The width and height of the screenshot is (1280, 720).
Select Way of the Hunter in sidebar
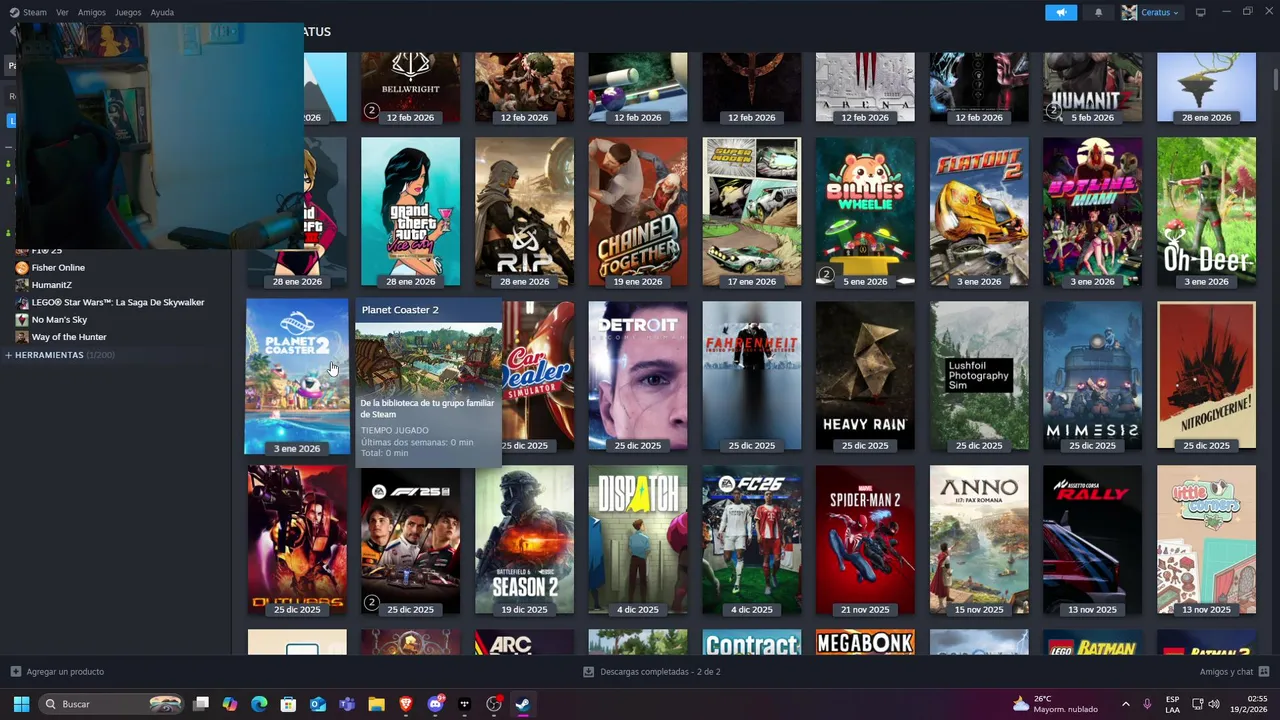[x=69, y=337]
